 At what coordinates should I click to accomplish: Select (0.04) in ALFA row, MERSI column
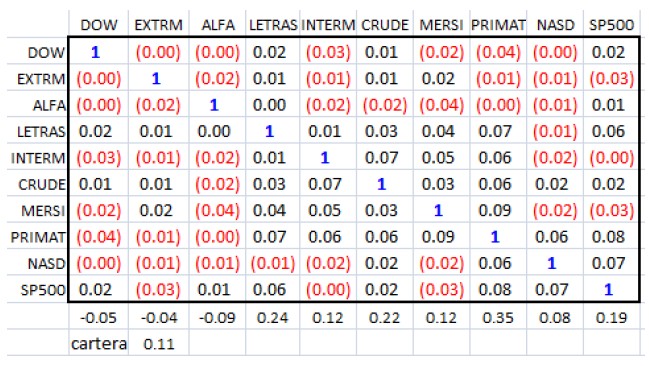click(441, 105)
